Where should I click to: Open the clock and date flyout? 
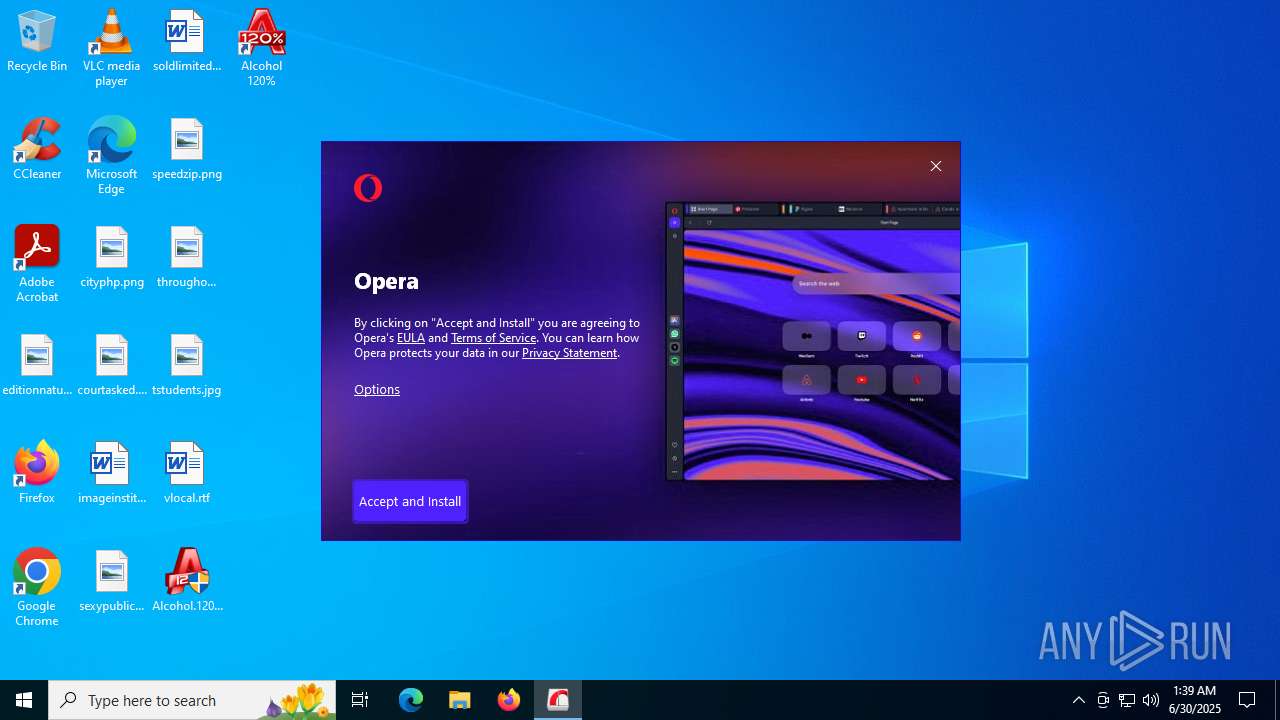1195,700
